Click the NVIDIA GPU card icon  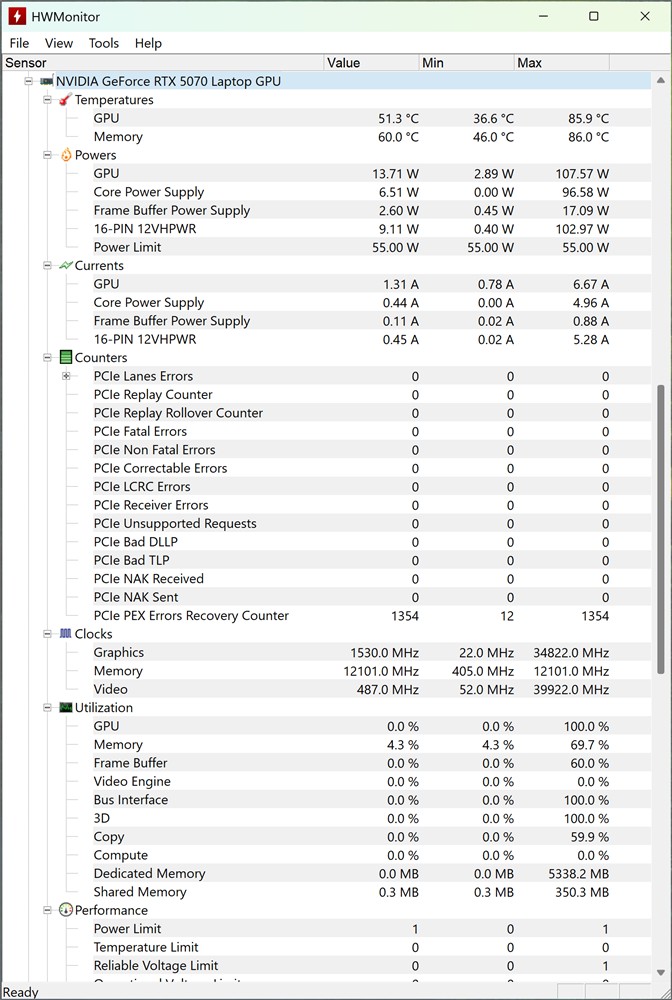[46, 81]
